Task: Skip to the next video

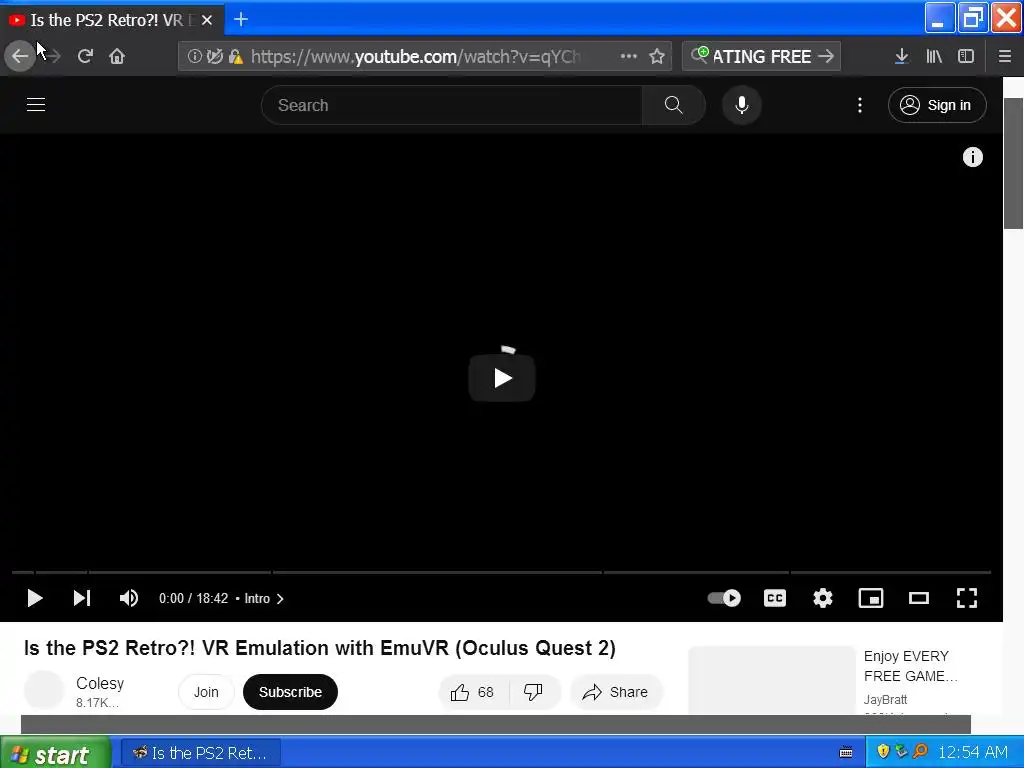Action: tap(82, 598)
